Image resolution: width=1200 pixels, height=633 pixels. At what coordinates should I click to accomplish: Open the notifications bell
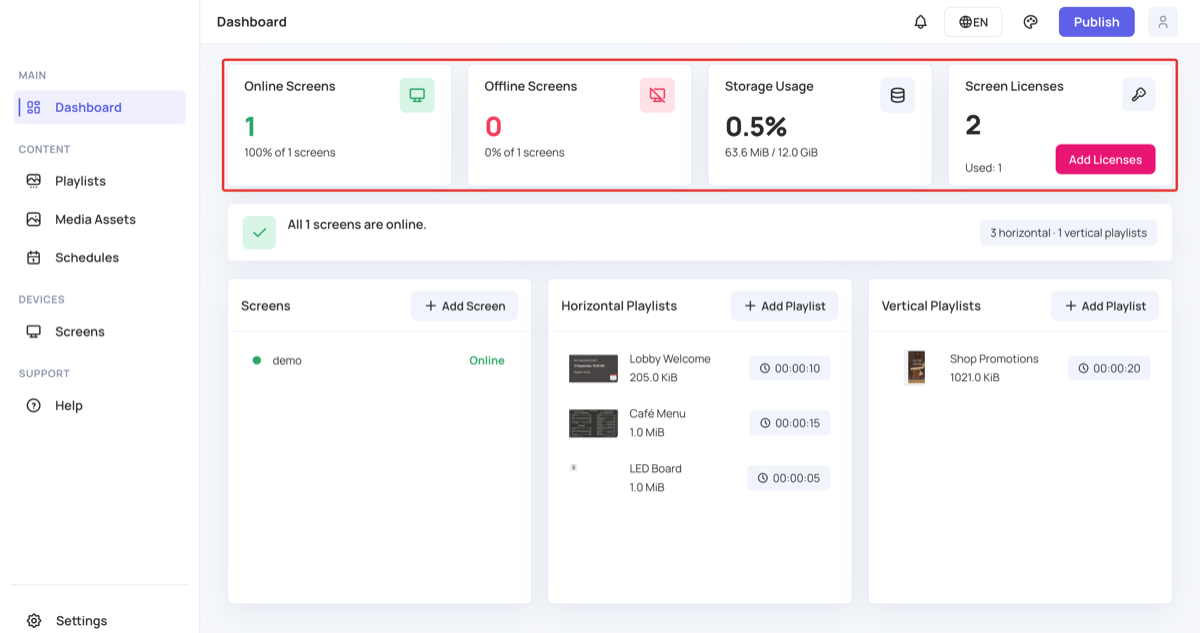pyautogui.click(x=920, y=22)
